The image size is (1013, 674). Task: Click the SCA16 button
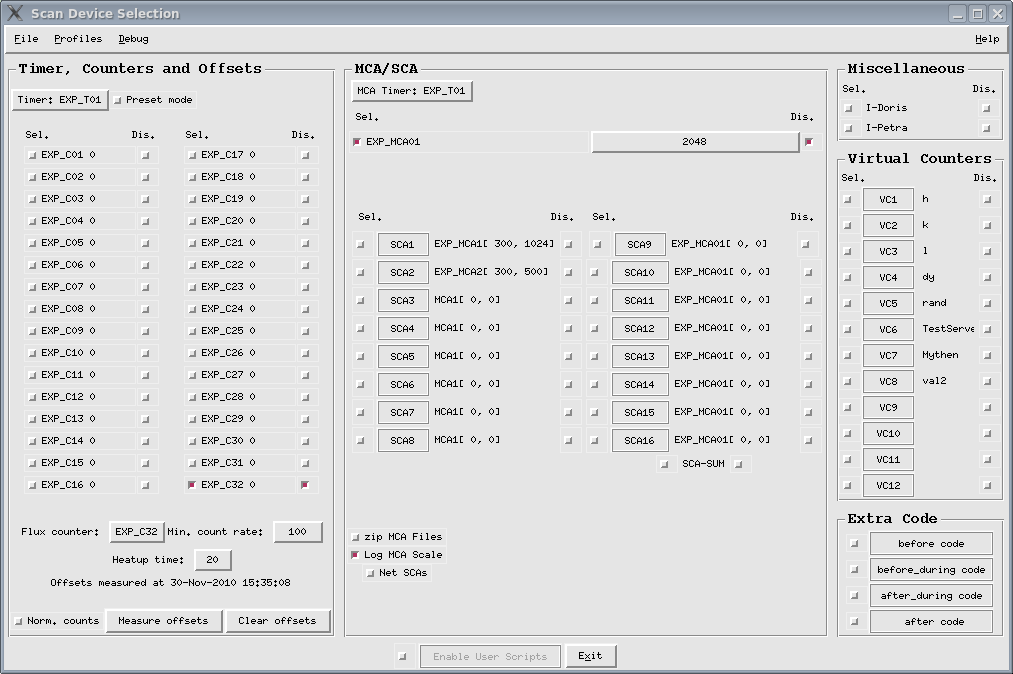[640, 440]
